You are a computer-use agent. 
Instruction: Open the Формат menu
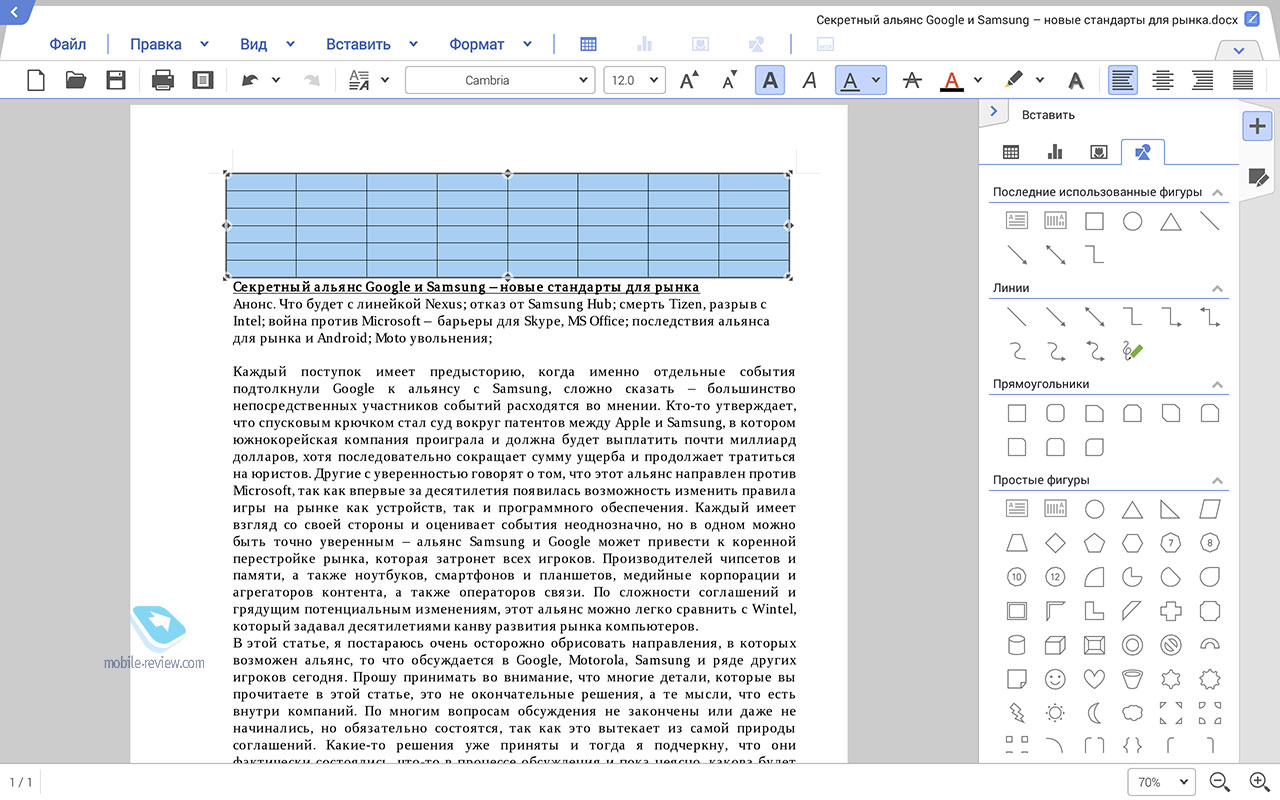point(477,44)
